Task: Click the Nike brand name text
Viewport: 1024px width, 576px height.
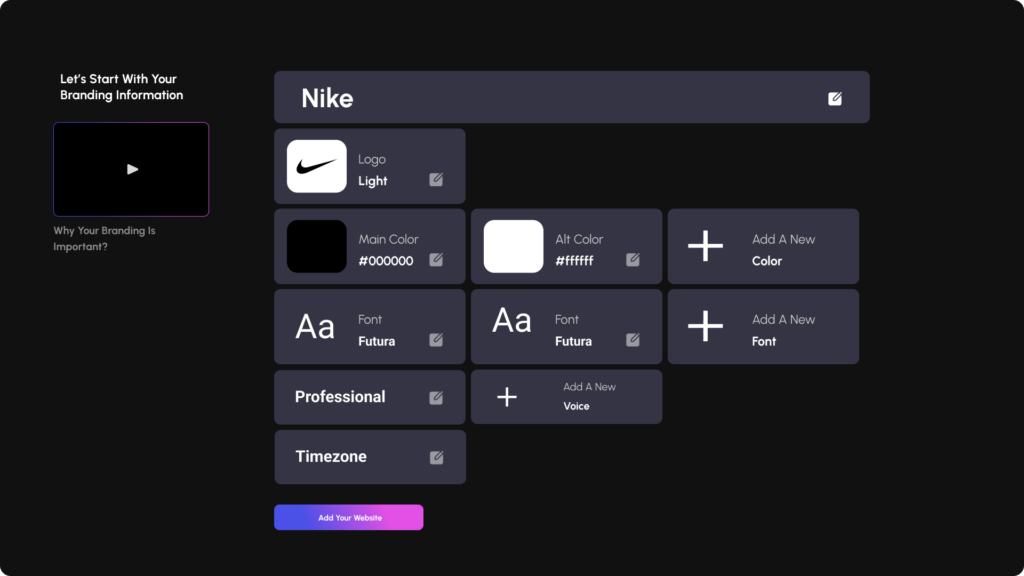Action: click(x=327, y=99)
